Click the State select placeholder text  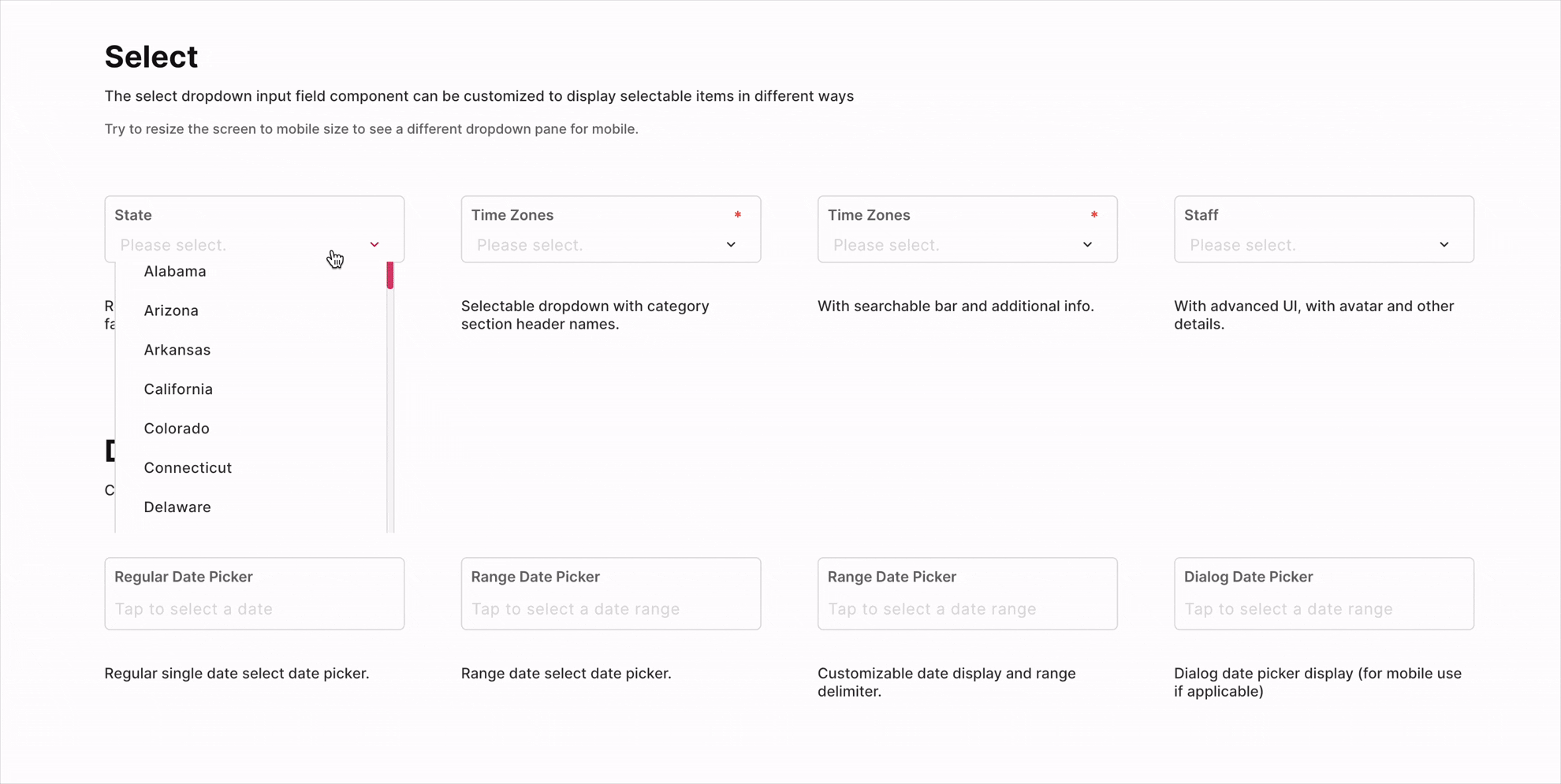click(173, 244)
